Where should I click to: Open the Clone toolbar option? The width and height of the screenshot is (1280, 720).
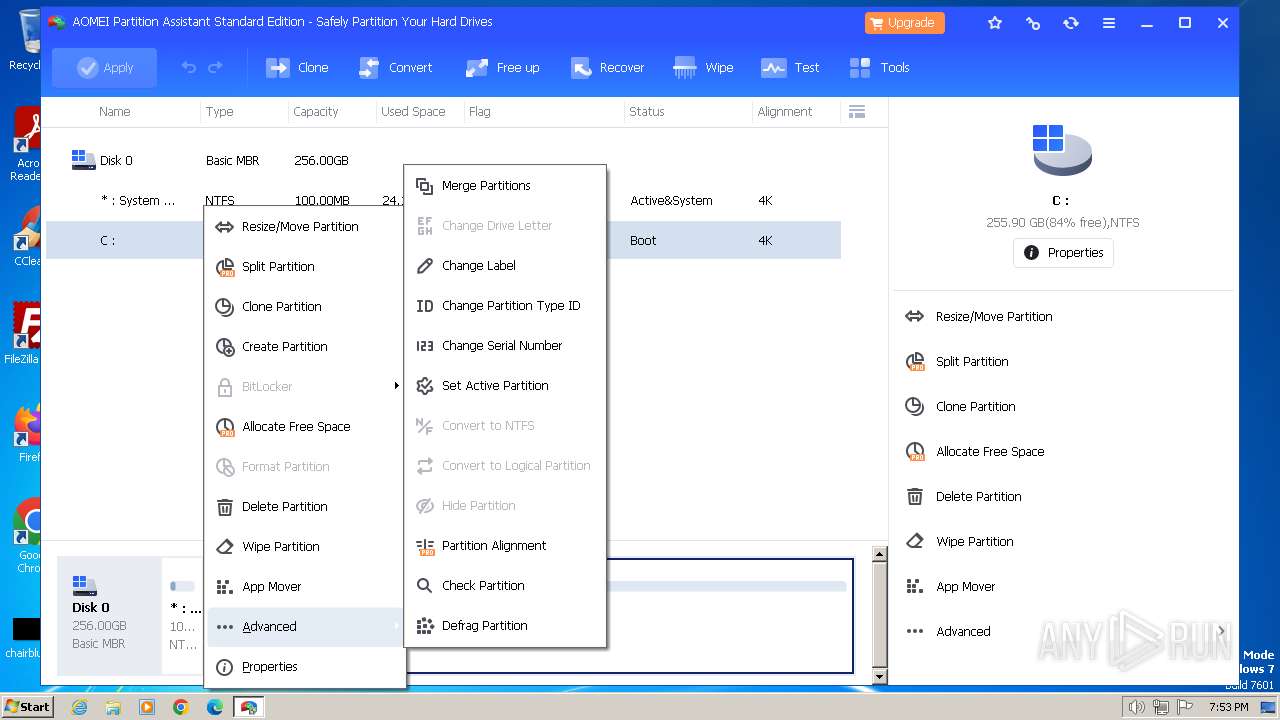point(297,68)
